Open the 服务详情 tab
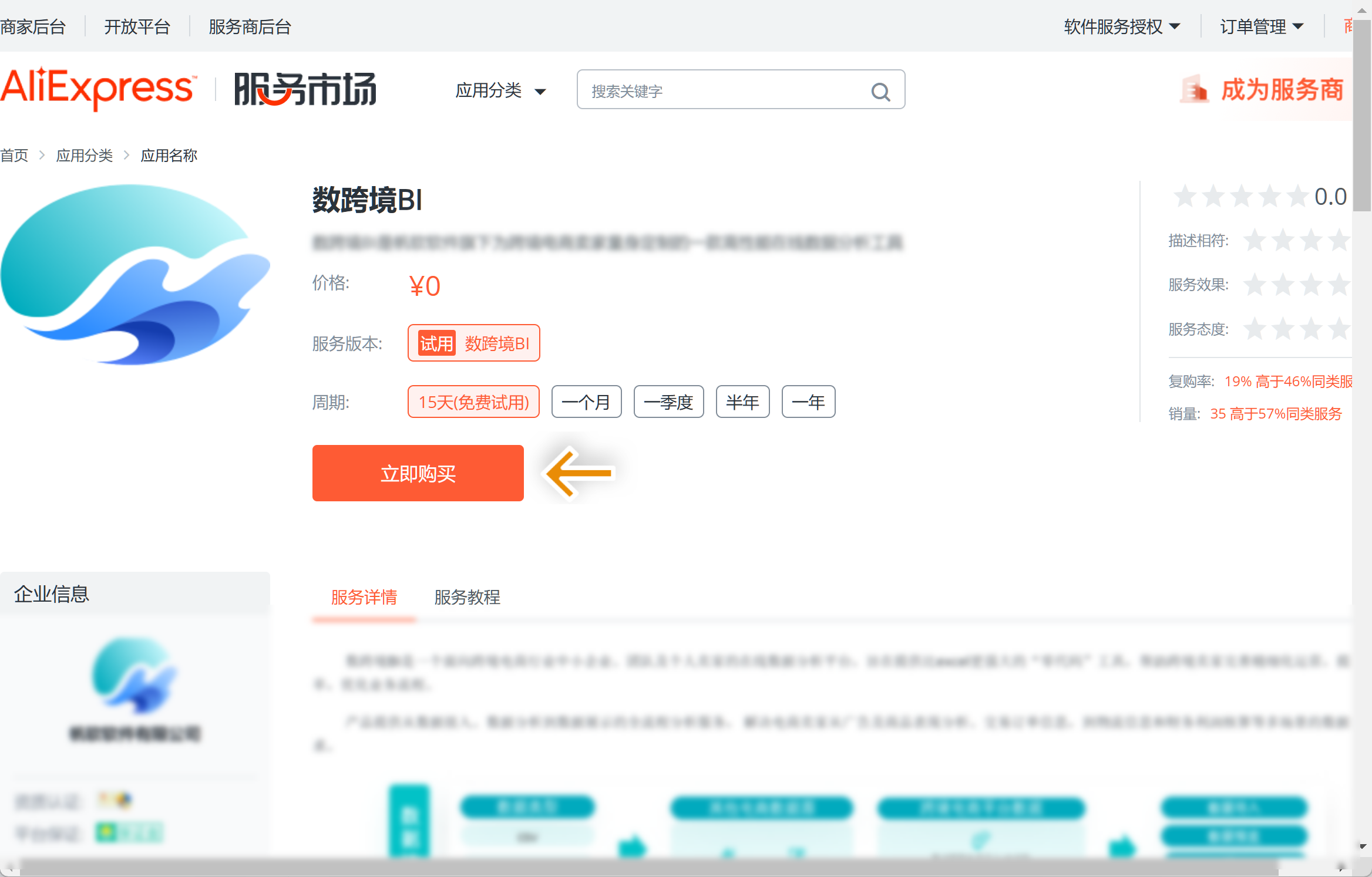The image size is (1372, 877). pyautogui.click(x=364, y=598)
